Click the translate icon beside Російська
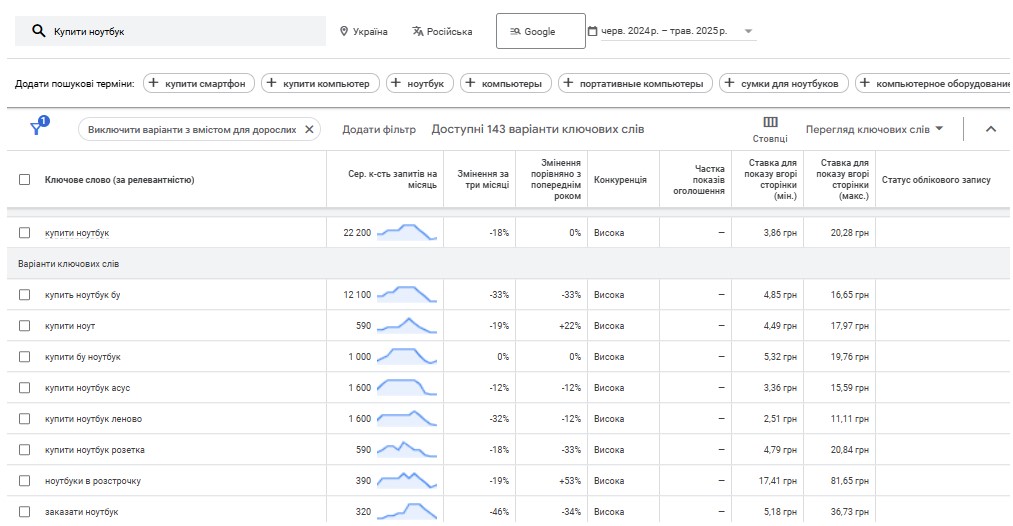This screenshot has height=526, width=1013. tap(418, 31)
